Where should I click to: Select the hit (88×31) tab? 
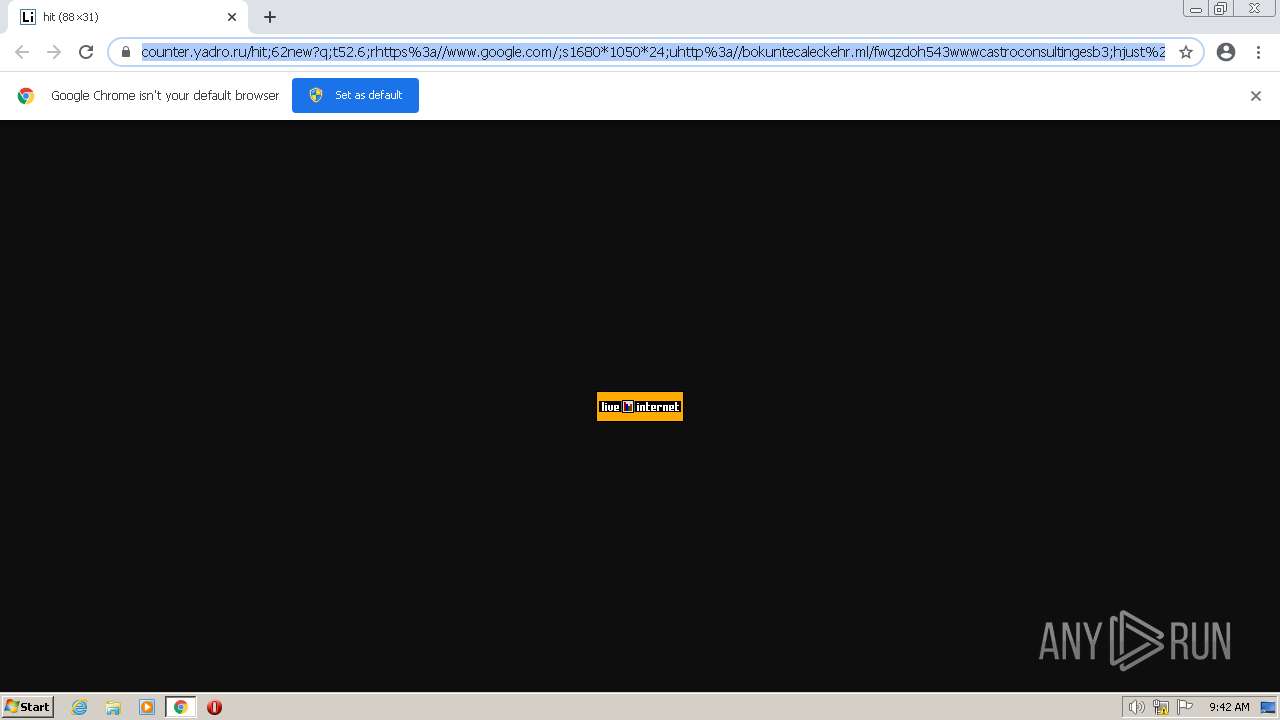click(128, 17)
